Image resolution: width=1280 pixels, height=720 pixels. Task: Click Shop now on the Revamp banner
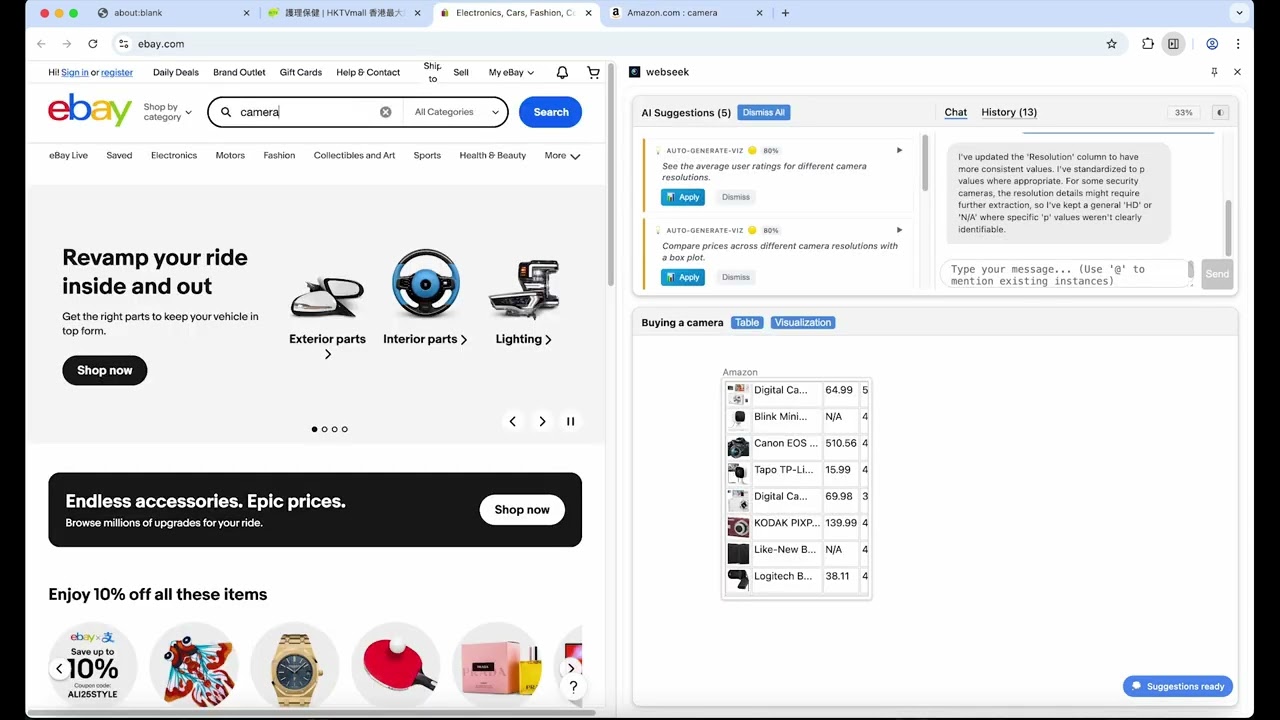(105, 370)
